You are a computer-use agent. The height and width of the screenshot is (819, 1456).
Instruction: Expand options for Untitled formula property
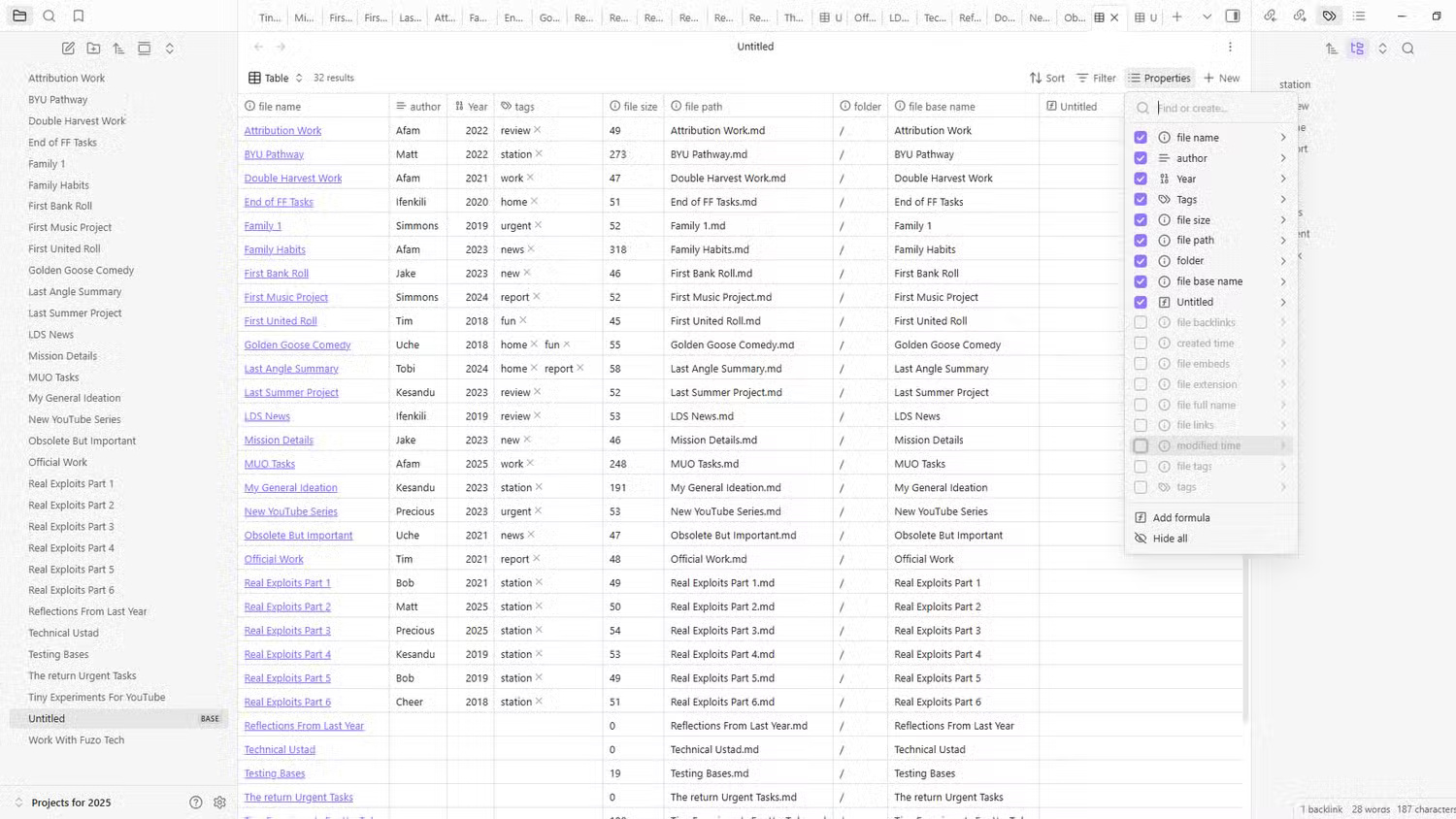pos(1283,302)
